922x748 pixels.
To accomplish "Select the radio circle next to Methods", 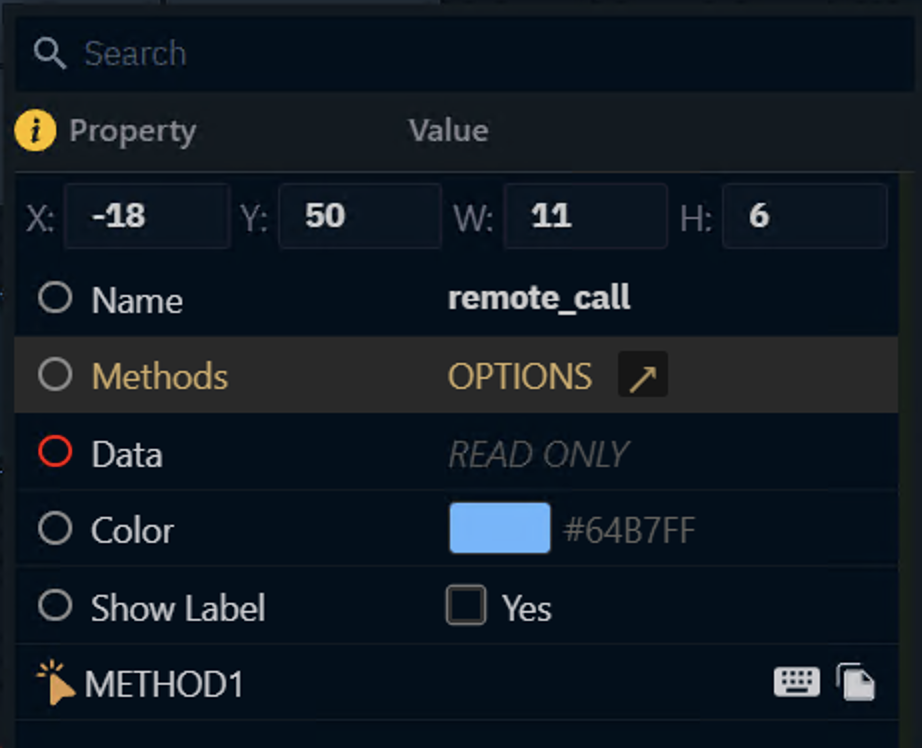I will click(x=56, y=375).
